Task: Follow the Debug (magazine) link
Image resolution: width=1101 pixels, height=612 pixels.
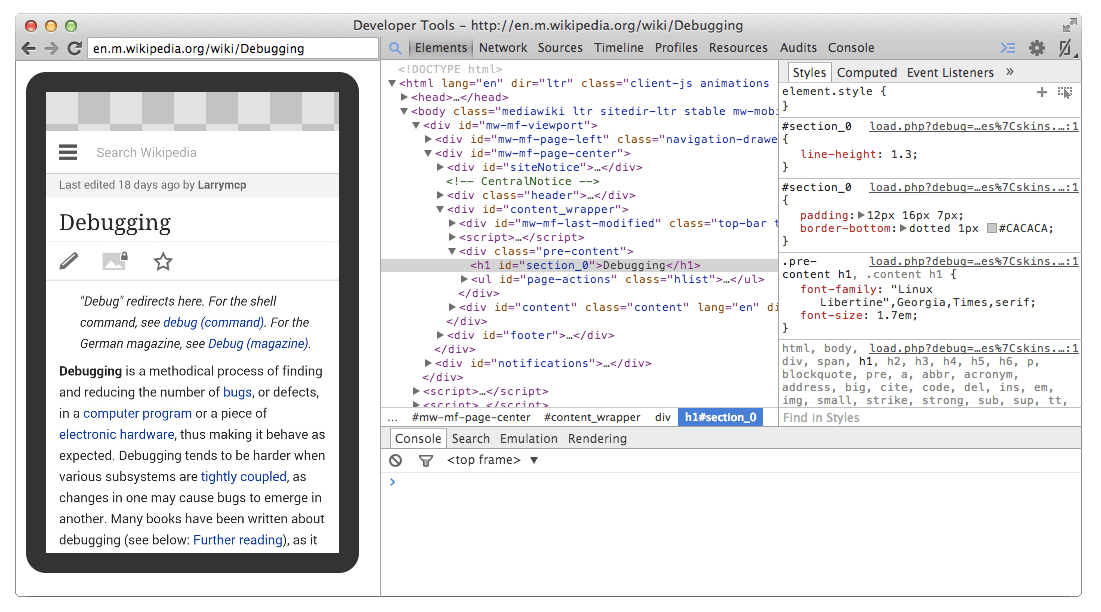Action: [x=258, y=343]
